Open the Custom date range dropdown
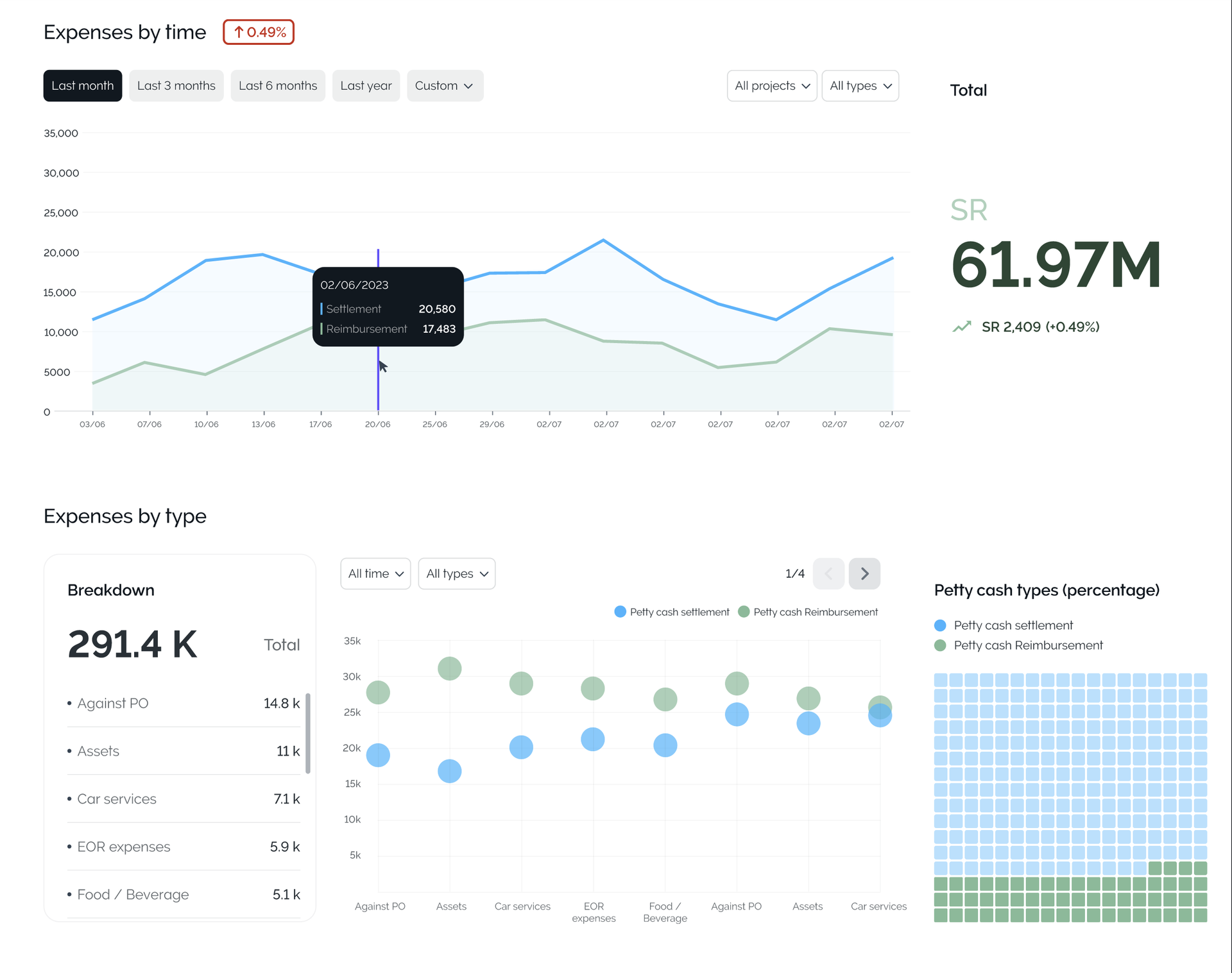Screen dimensions: 1232x973 click(x=445, y=86)
